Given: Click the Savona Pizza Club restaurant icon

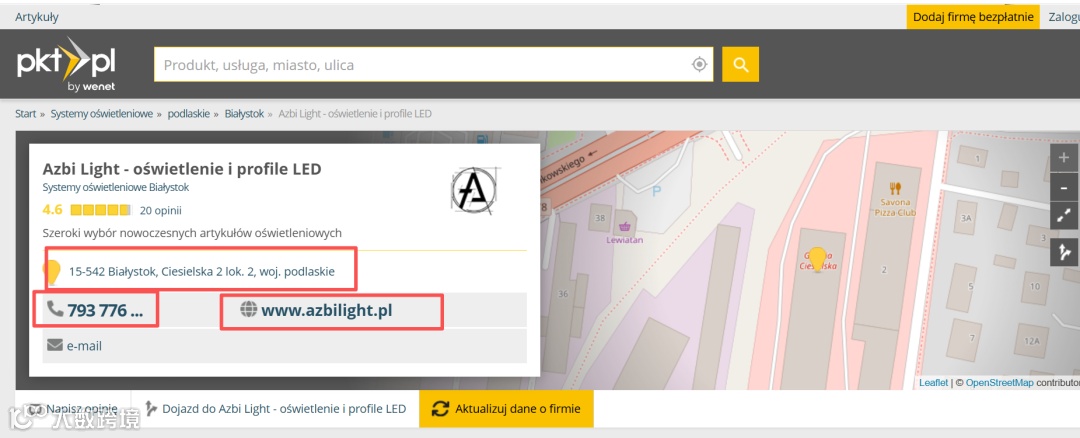Looking at the screenshot, I should (x=895, y=187).
